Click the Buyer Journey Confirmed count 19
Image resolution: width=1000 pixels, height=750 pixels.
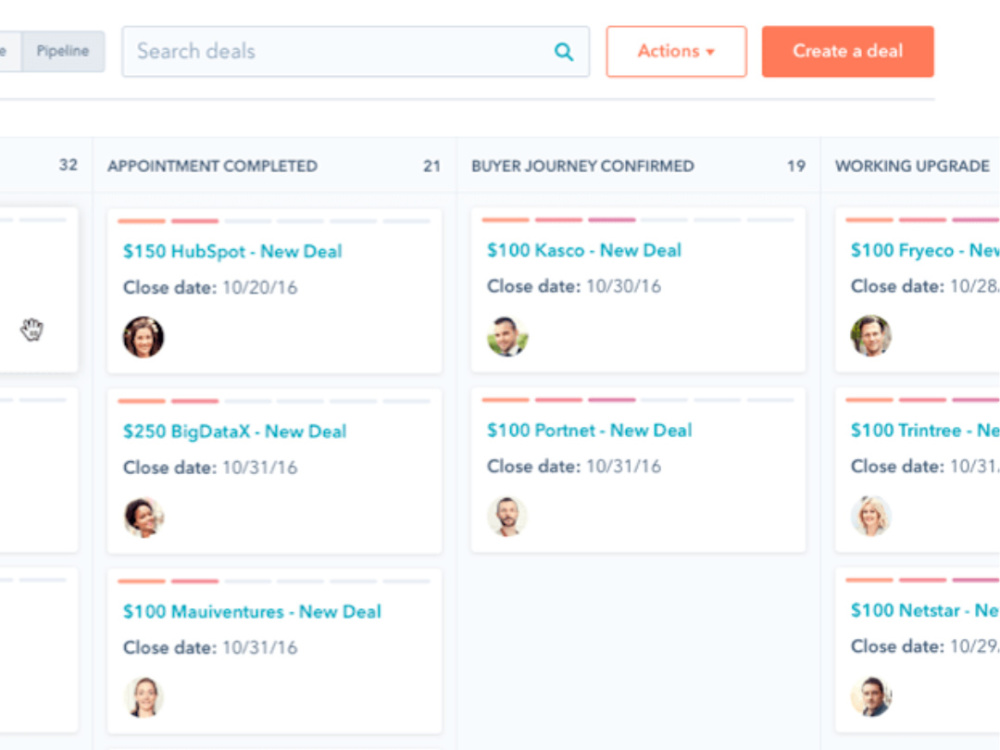click(x=796, y=166)
